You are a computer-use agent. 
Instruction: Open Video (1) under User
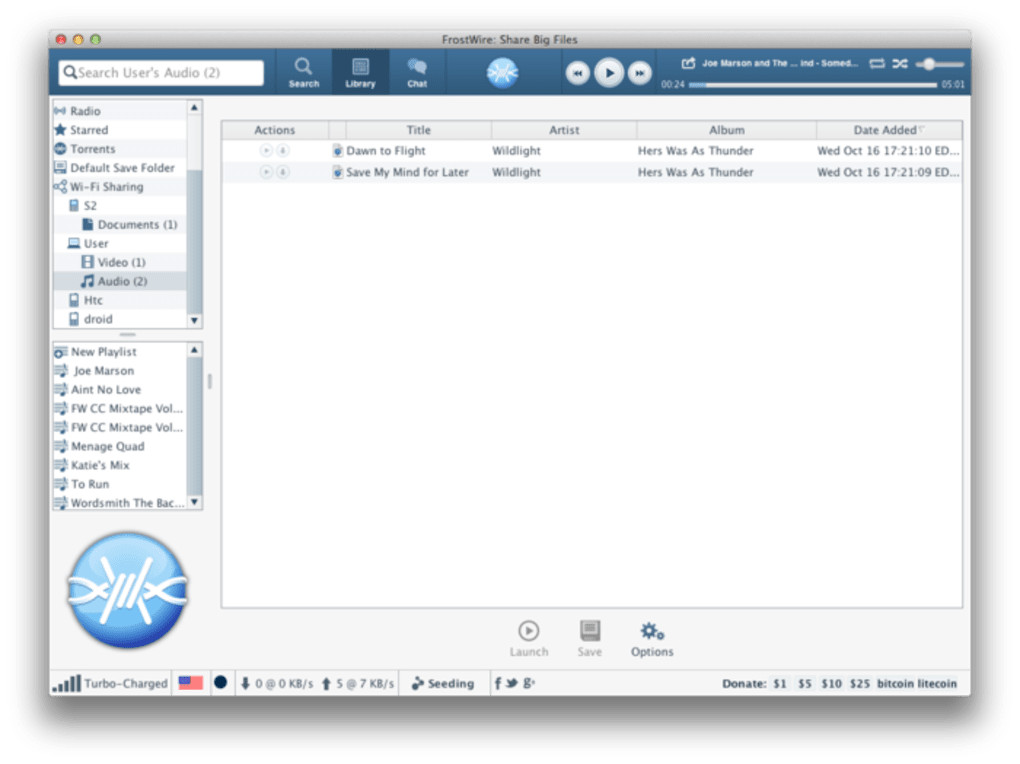[120, 262]
